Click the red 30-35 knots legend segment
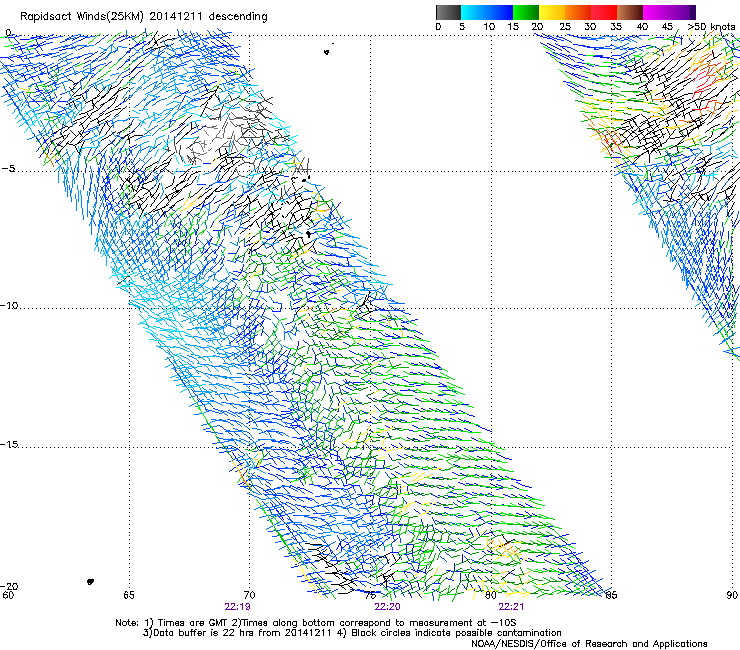 [x=604, y=12]
